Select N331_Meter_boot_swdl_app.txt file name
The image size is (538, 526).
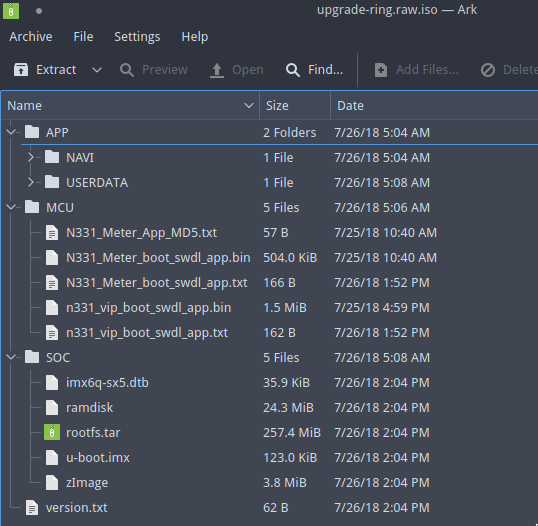tap(156, 283)
